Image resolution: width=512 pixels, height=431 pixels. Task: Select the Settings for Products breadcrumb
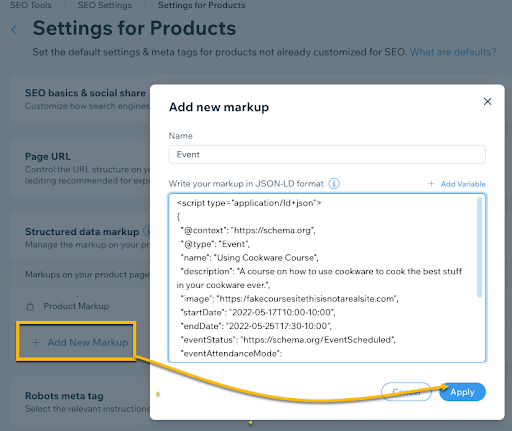[202, 5]
